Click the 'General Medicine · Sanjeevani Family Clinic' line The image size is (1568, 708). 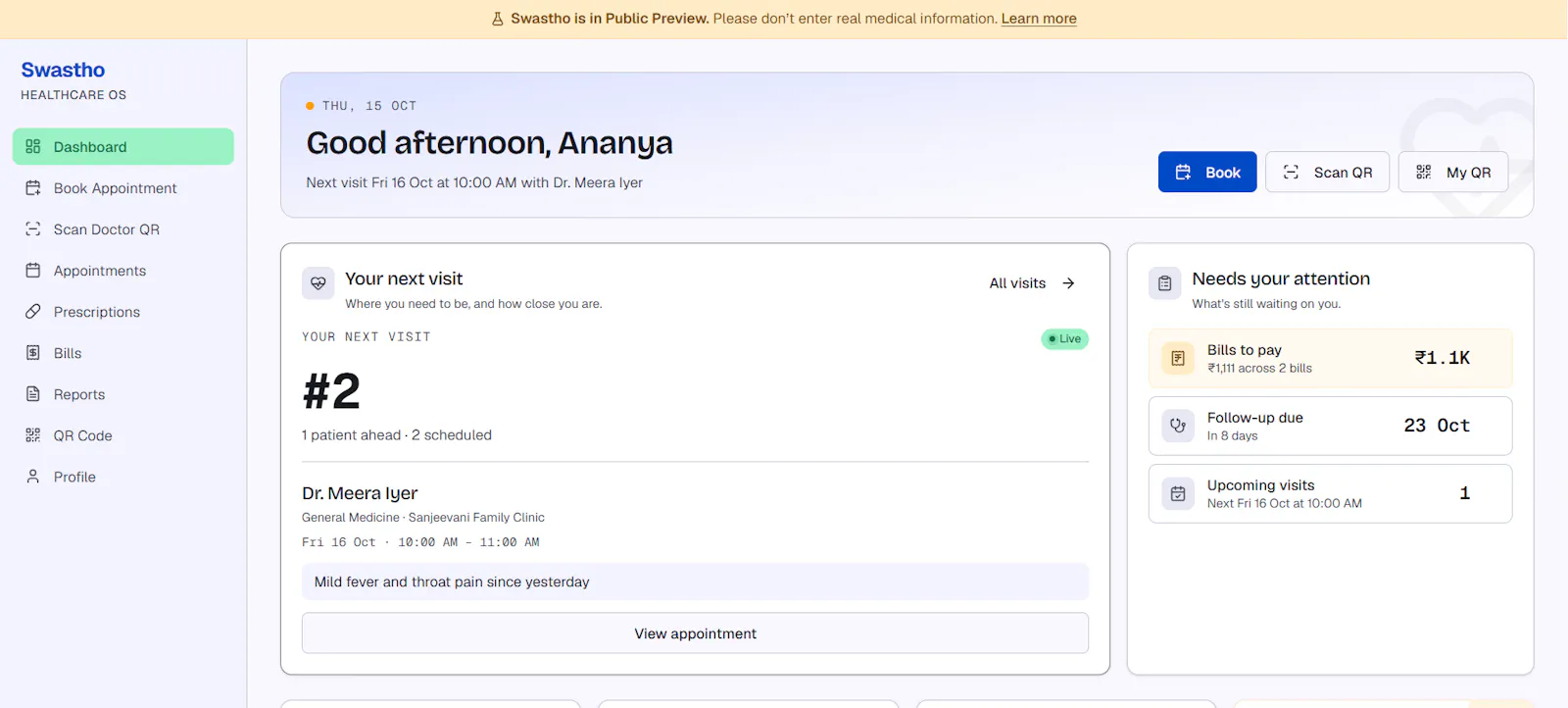click(x=423, y=518)
